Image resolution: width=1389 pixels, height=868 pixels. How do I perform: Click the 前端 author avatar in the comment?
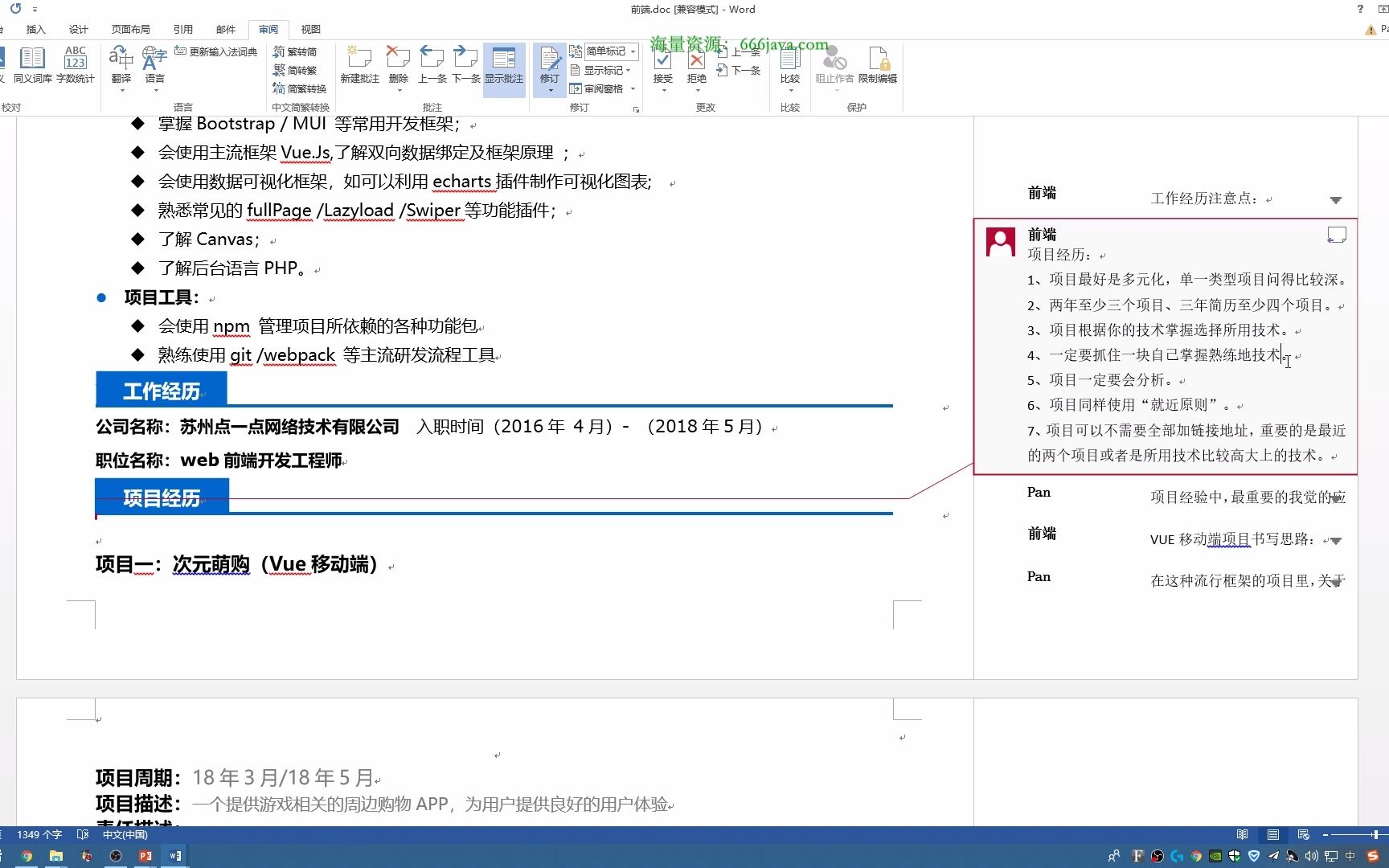point(1000,241)
